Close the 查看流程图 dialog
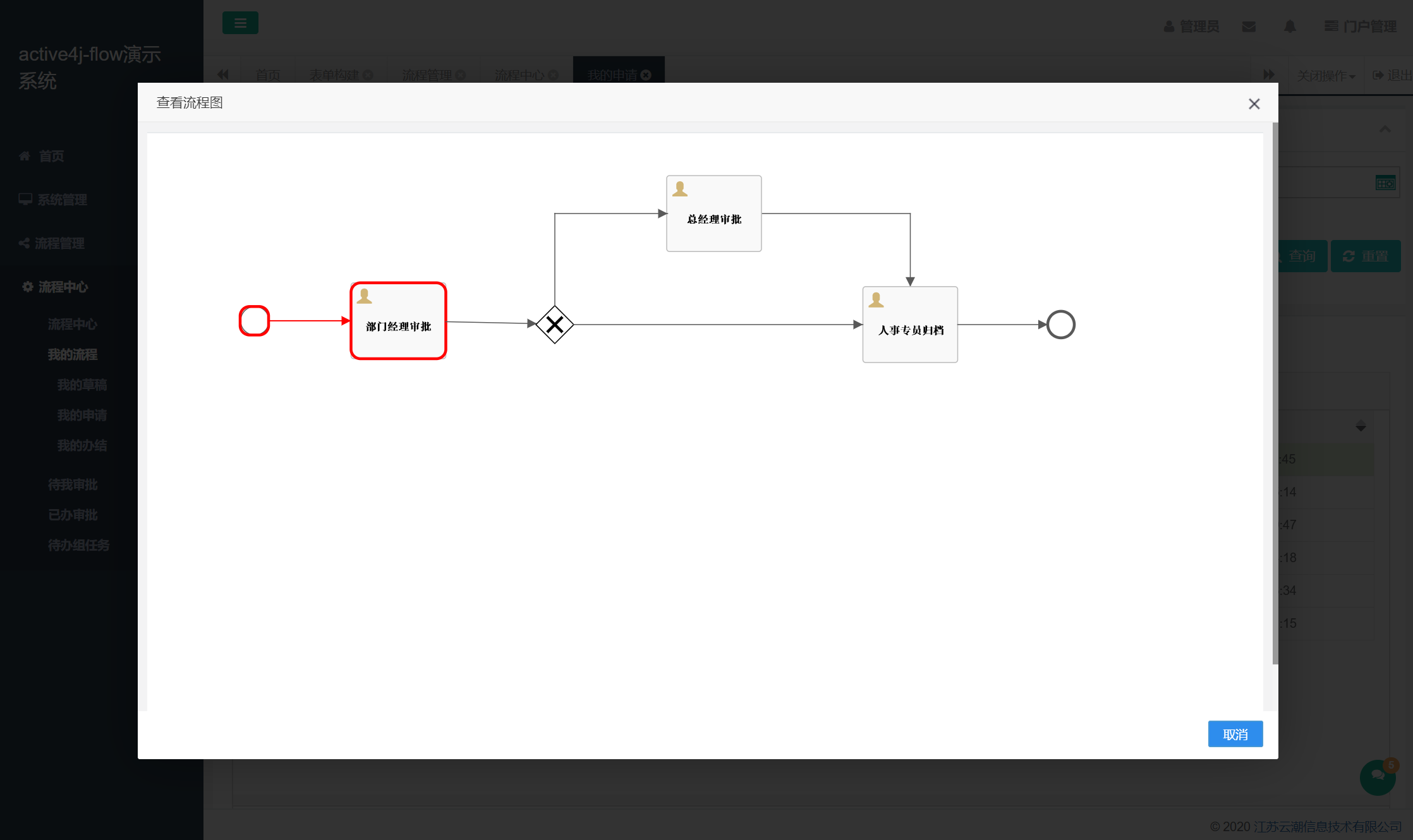 (x=1254, y=103)
